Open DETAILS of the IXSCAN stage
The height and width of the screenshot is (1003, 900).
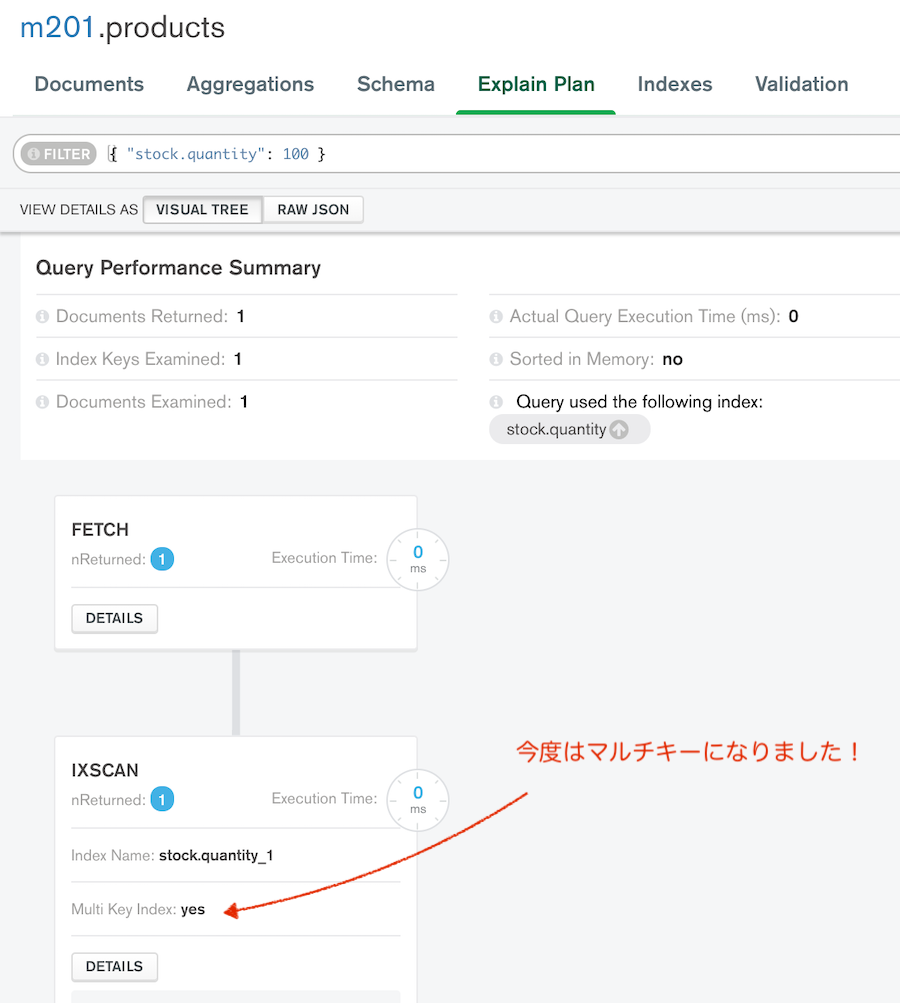click(114, 967)
